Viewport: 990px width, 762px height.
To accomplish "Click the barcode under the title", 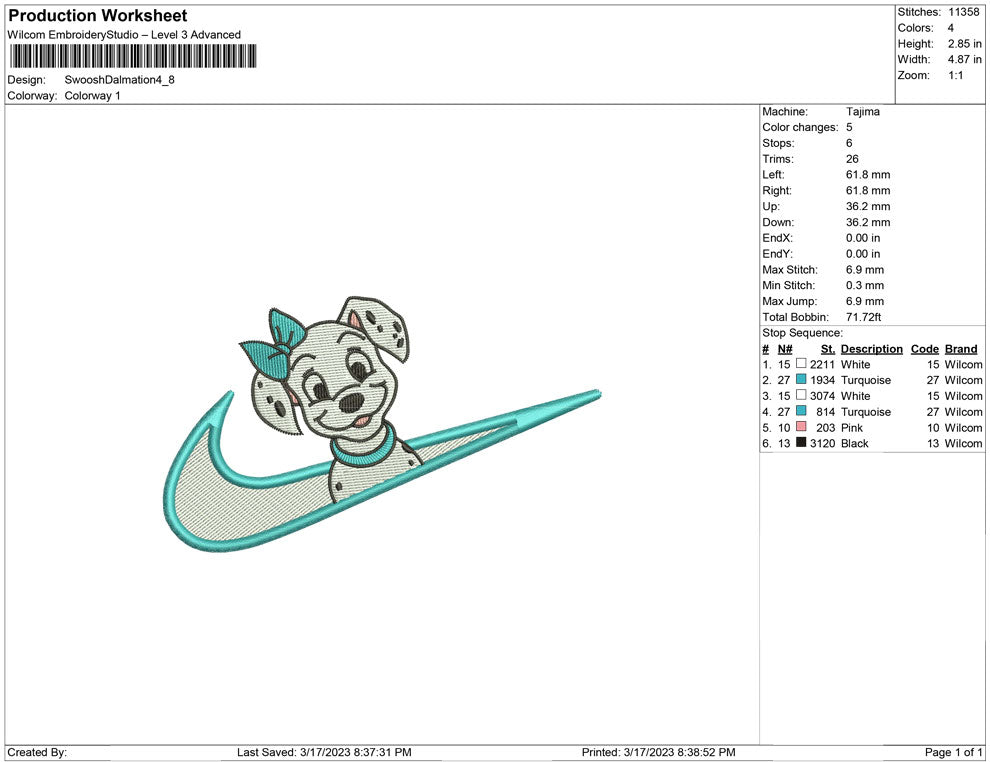I will click(x=133, y=56).
